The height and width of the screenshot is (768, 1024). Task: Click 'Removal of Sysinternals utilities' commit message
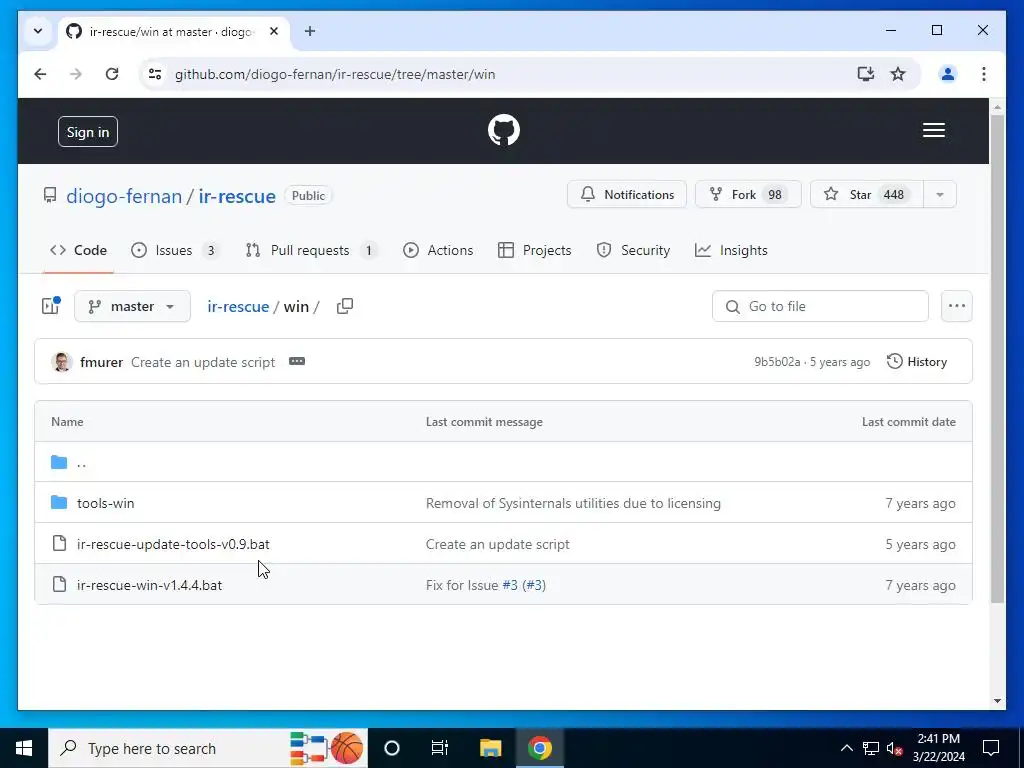(573, 504)
